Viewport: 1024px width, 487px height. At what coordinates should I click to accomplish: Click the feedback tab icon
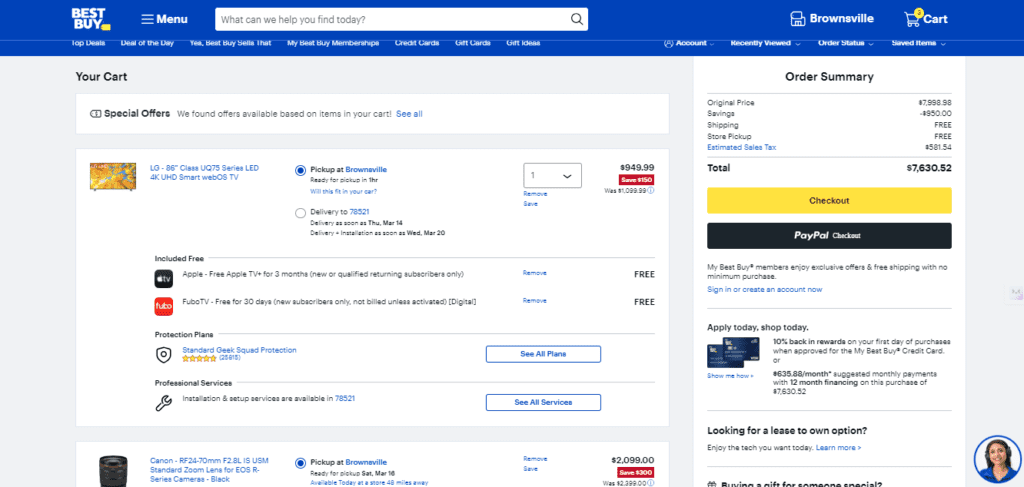pos(1016,293)
